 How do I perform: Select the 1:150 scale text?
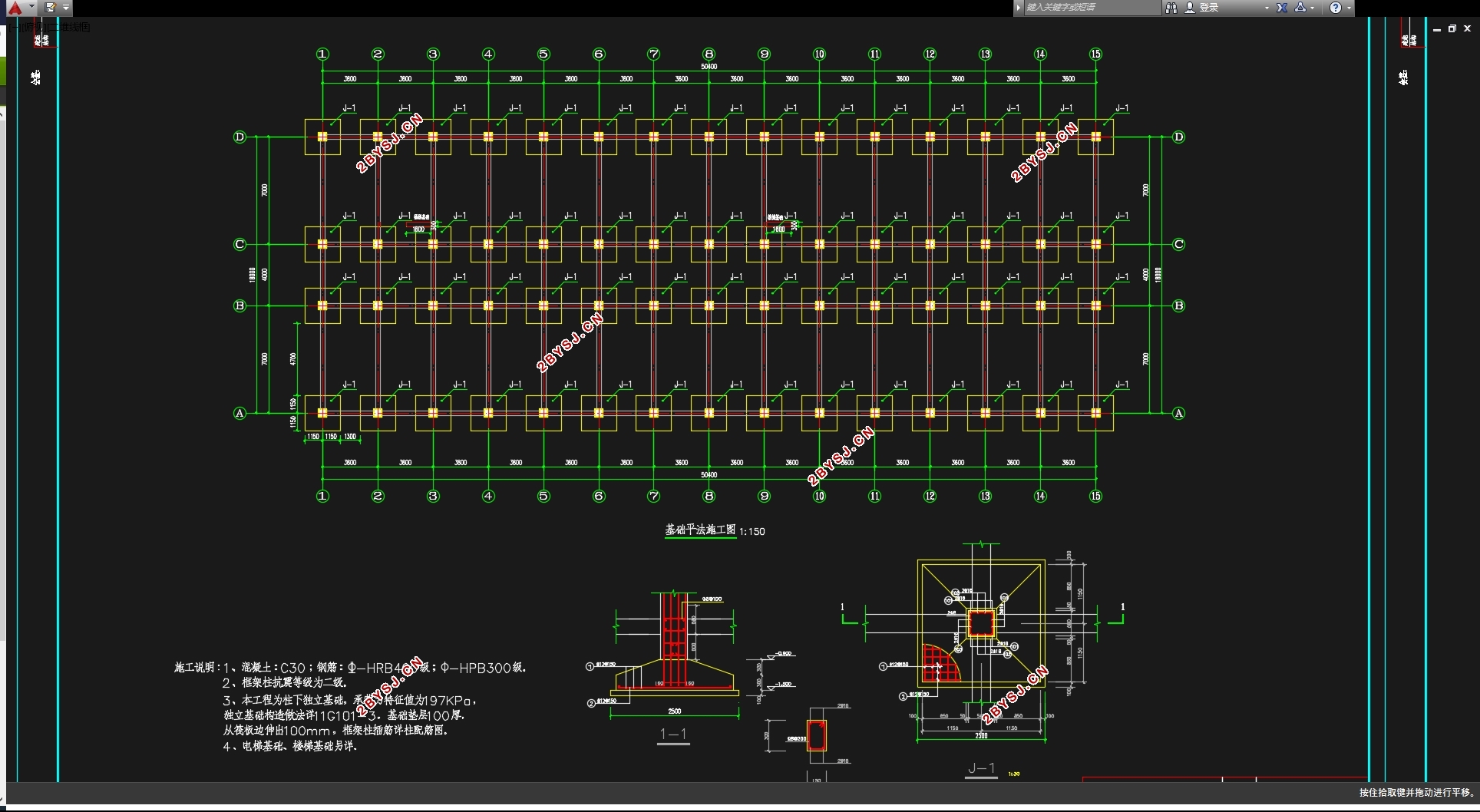pyautogui.click(x=752, y=531)
